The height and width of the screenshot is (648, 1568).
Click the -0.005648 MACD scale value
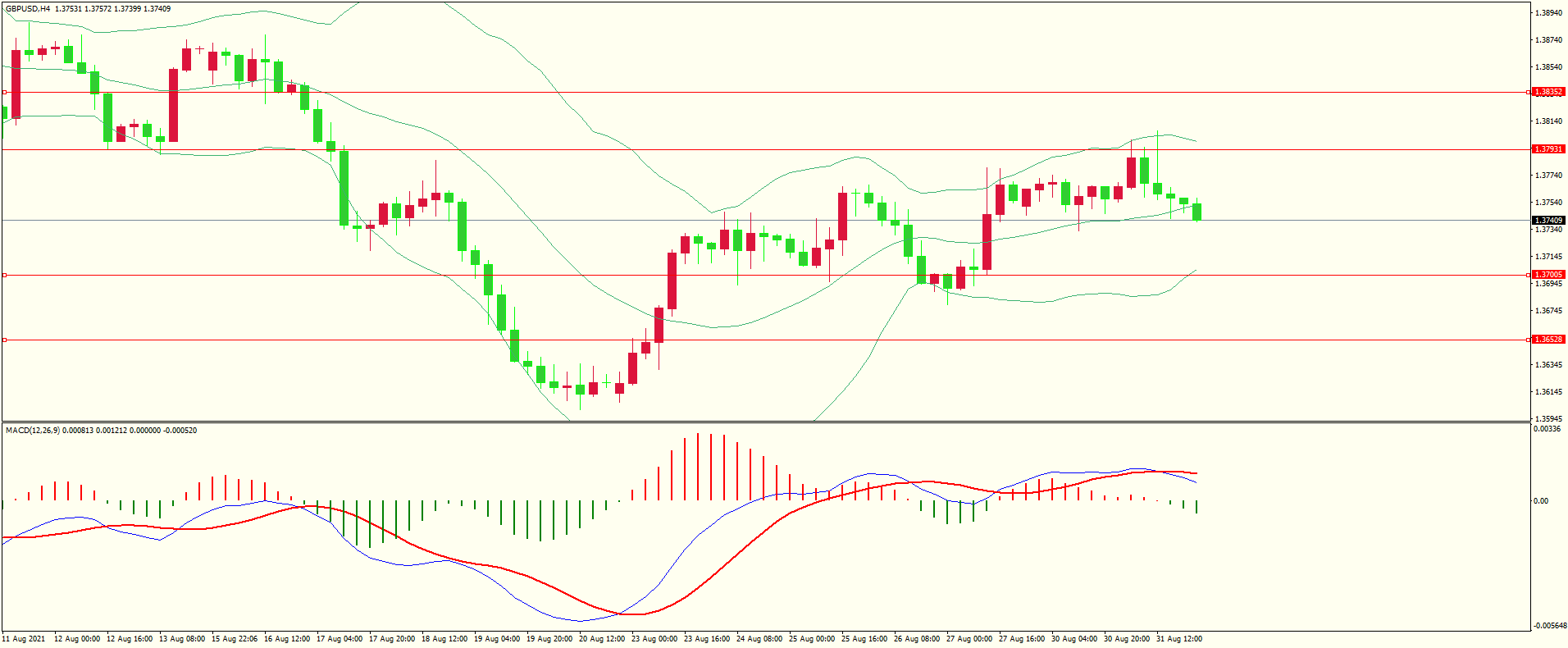pos(1550,626)
